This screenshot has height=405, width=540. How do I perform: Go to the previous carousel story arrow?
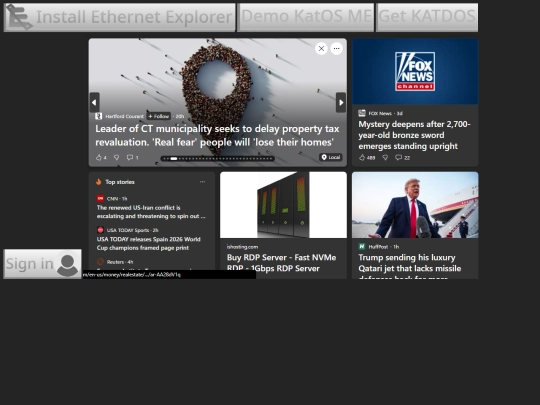coord(94,102)
